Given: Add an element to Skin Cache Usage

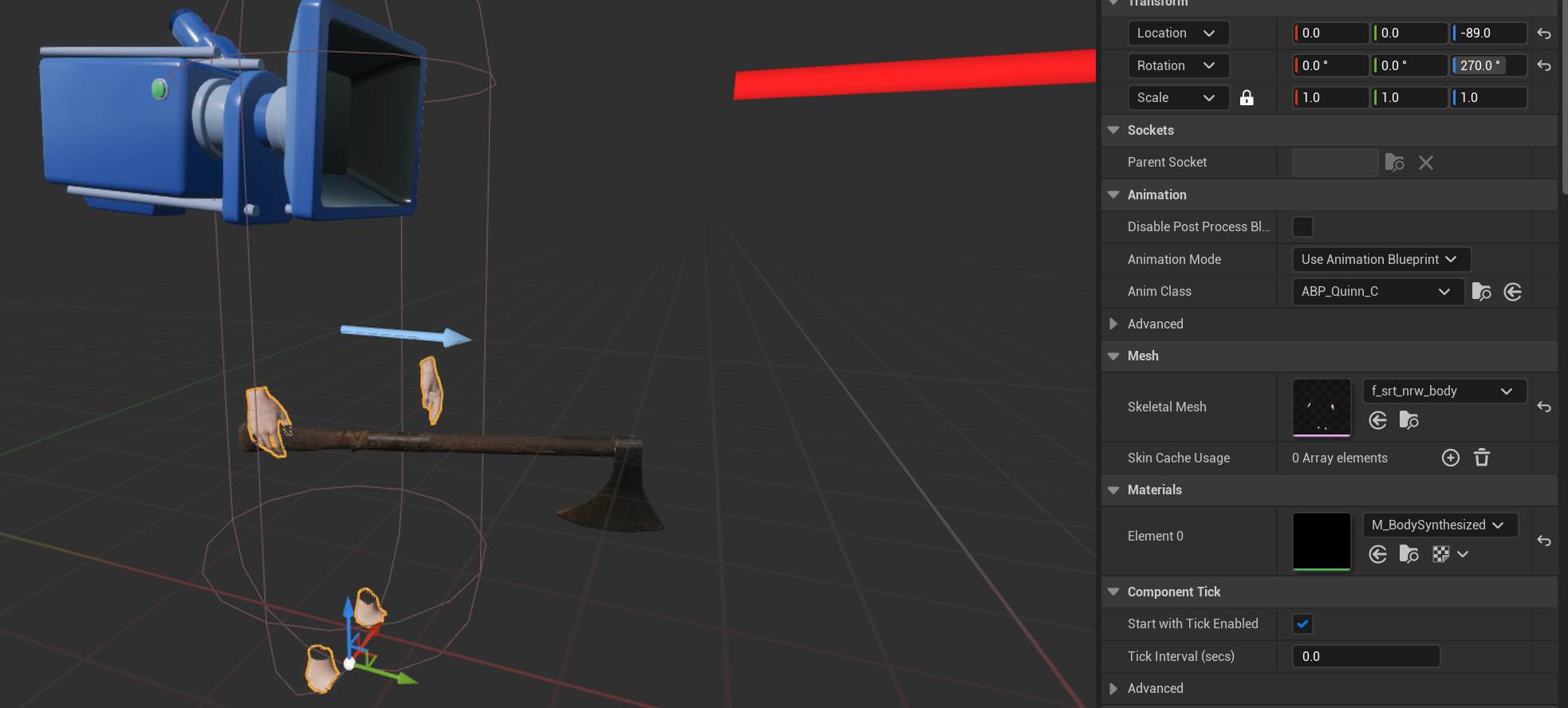Looking at the screenshot, I should [x=1451, y=458].
